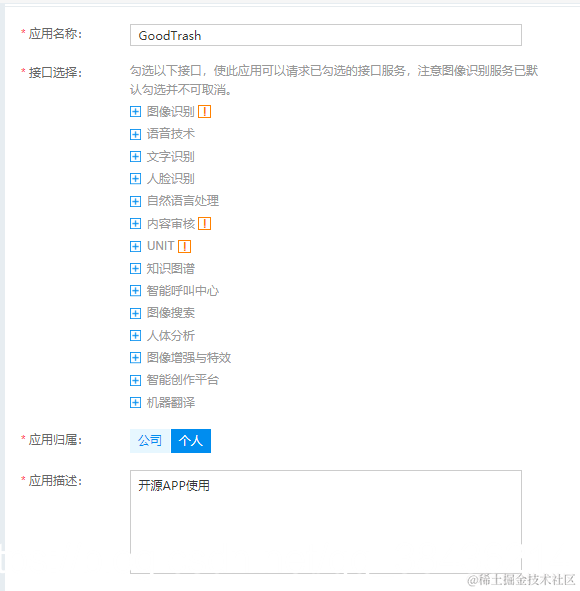
Task: Click the UNIT label text
Action: (x=161, y=246)
